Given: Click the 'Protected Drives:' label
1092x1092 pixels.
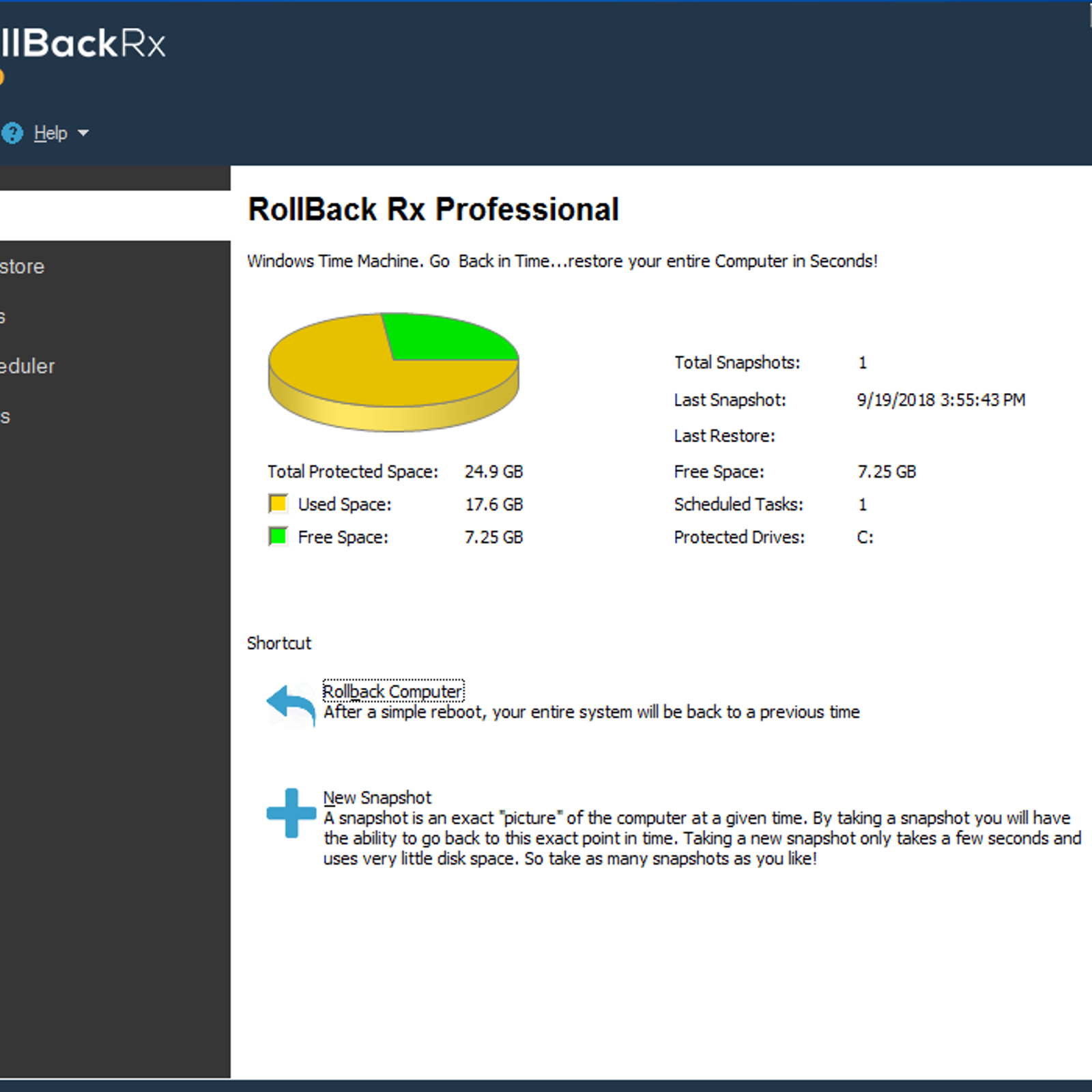Looking at the screenshot, I should tap(739, 537).
